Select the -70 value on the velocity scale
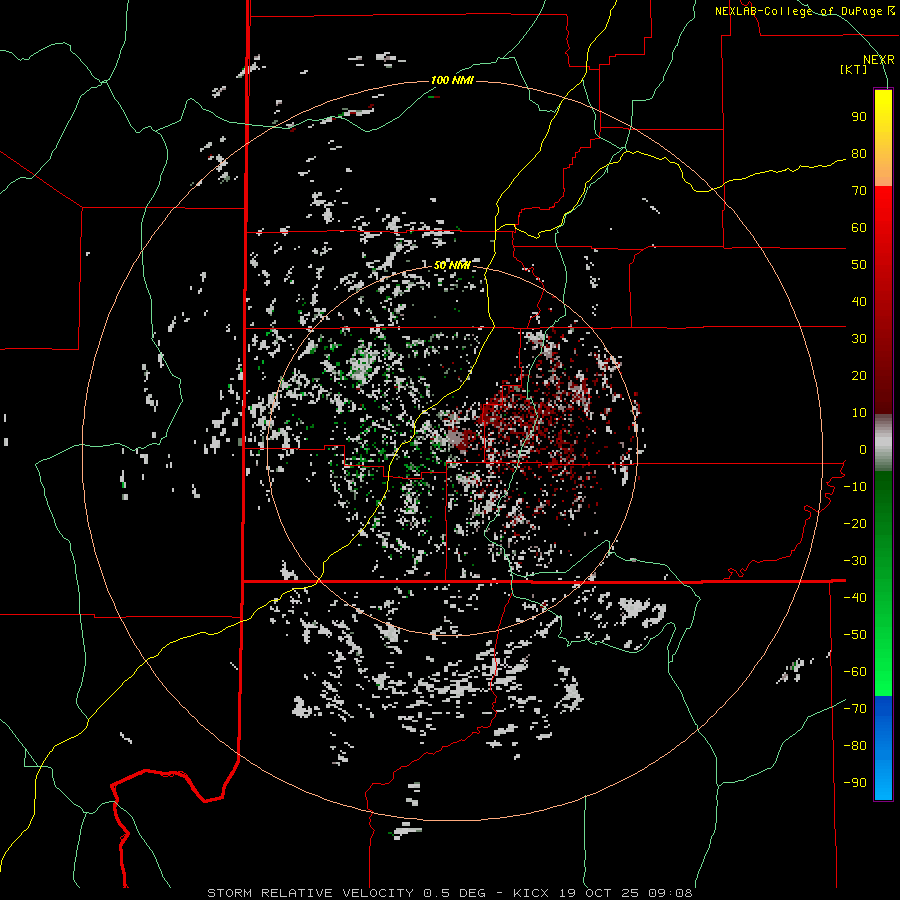This screenshot has width=900, height=900. click(855, 709)
